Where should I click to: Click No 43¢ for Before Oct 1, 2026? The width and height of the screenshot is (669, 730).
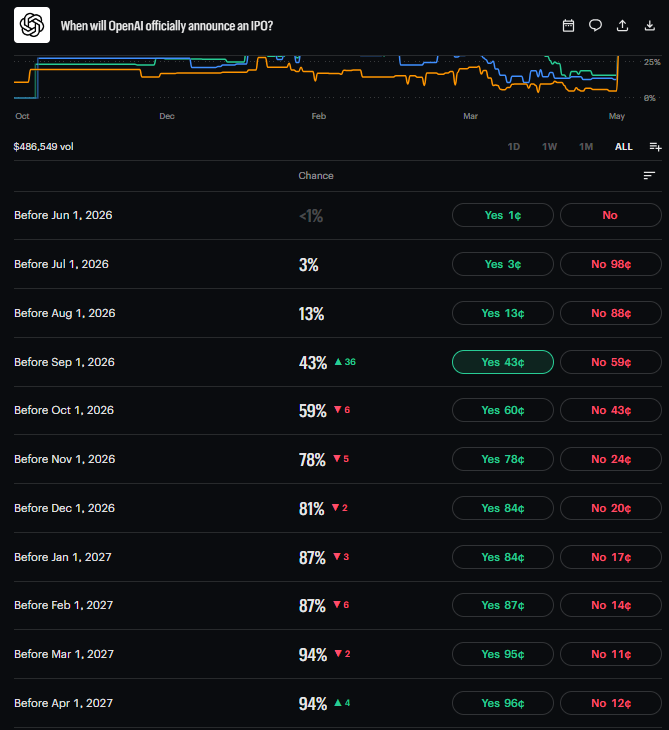[x=610, y=410]
